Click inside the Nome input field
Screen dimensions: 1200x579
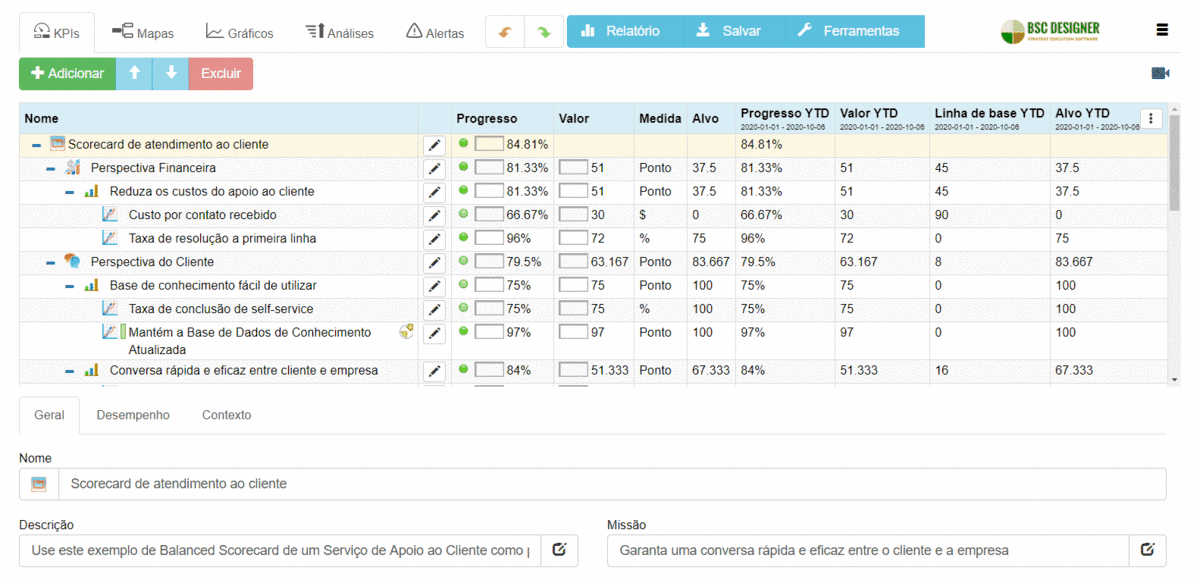tap(400, 484)
